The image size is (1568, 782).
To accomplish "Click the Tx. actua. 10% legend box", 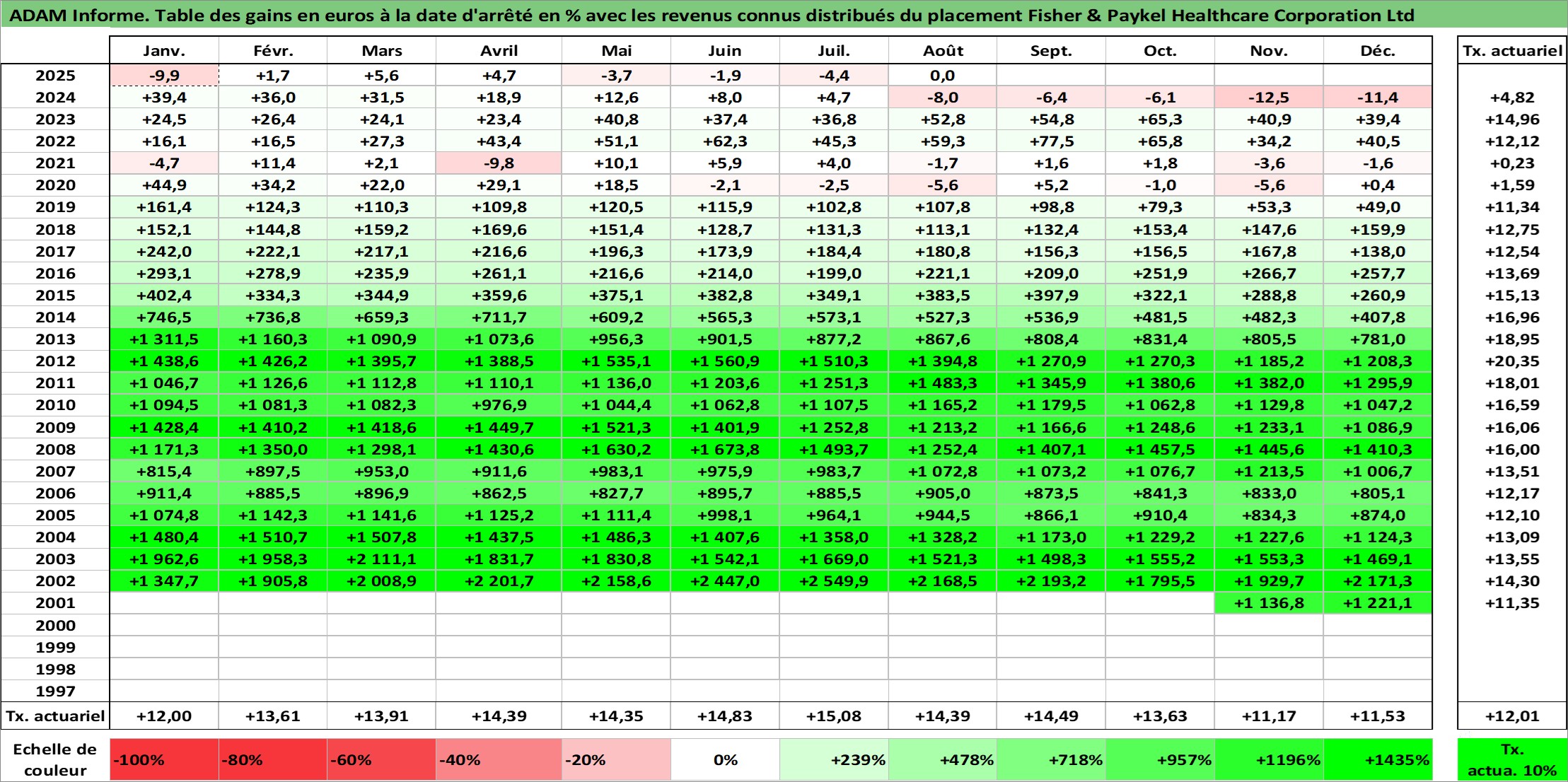I will pos(1512,760).
